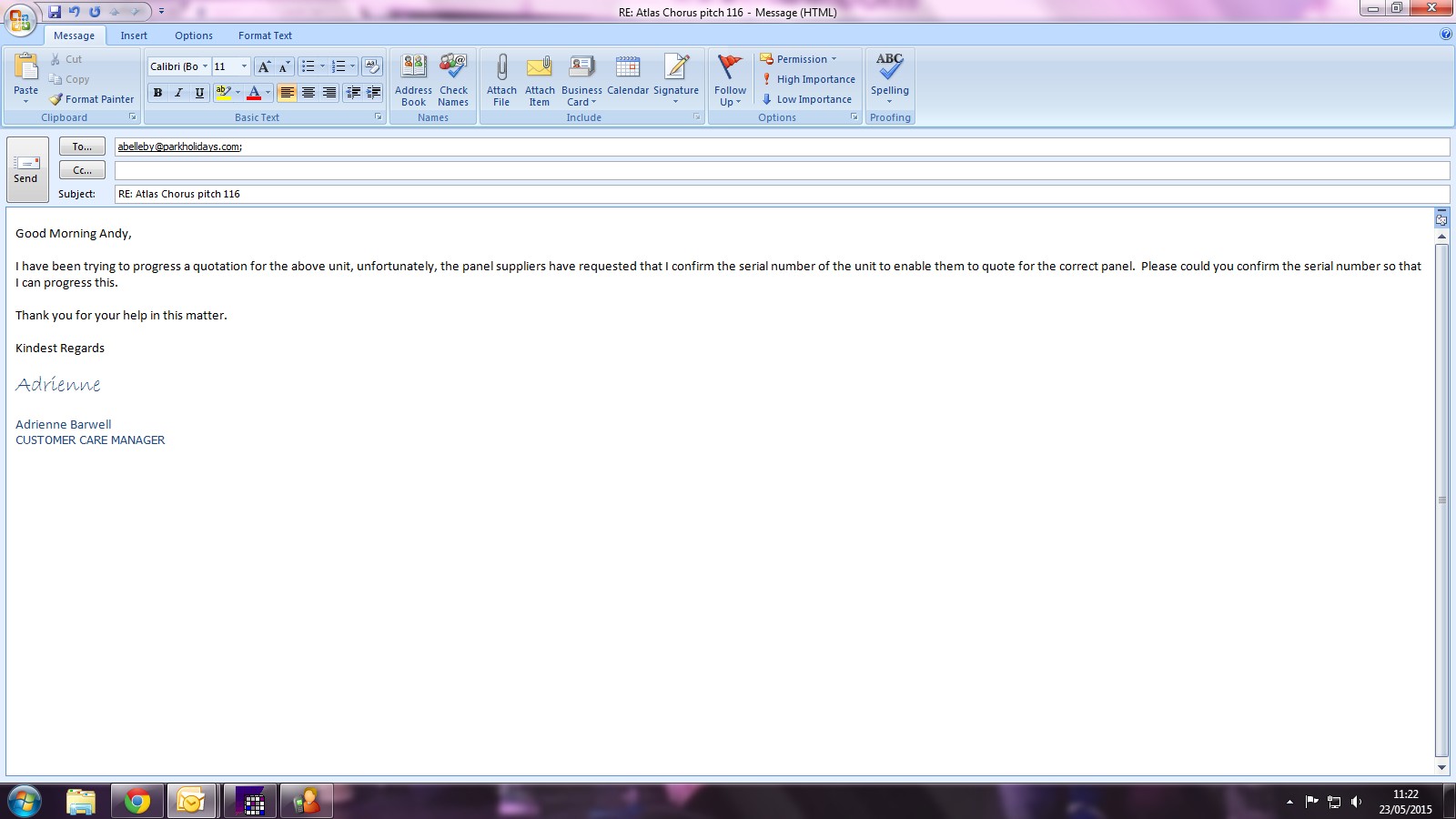
Task: Click the To field with abelleby address
Action: [x=782, y=147]
